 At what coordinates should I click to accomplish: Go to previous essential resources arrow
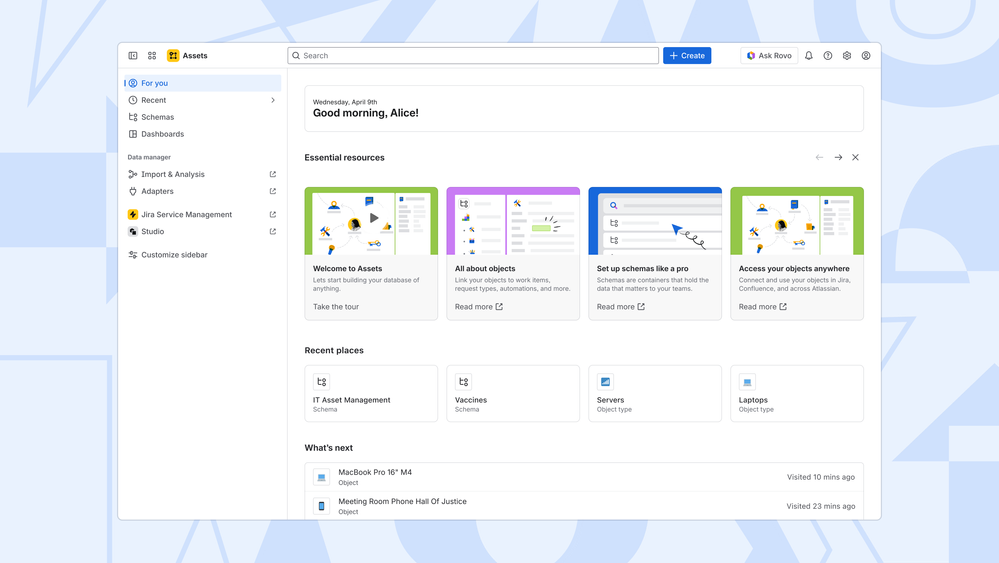click(819, 157)
